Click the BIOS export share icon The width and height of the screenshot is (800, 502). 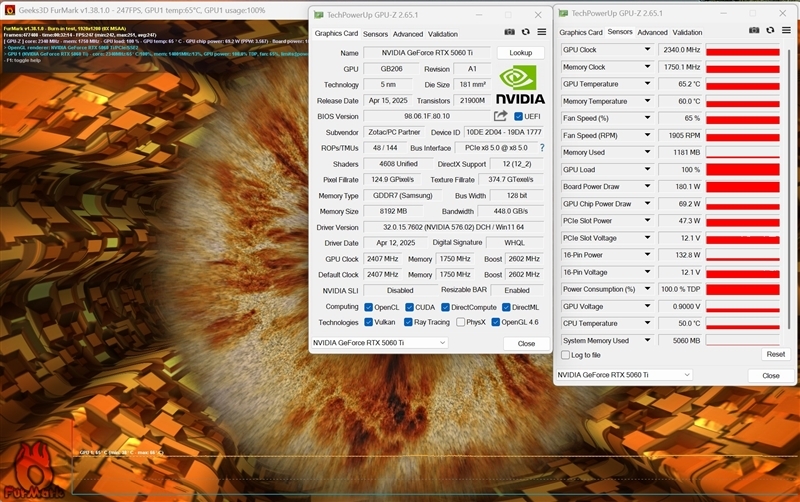click(x=501, y=116)
